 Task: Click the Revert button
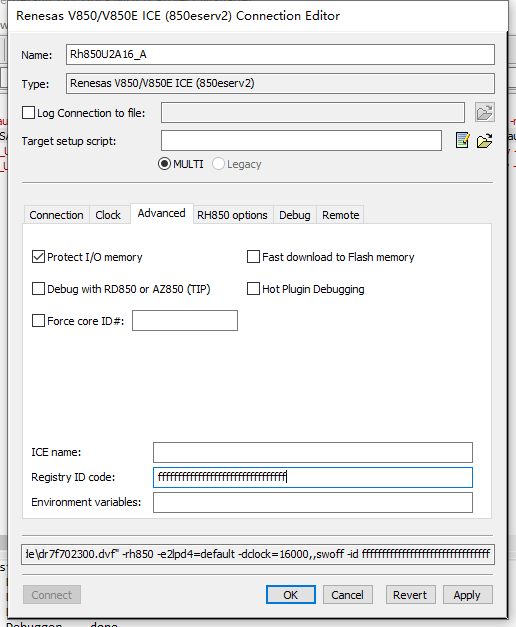click(x=410, y=595)
